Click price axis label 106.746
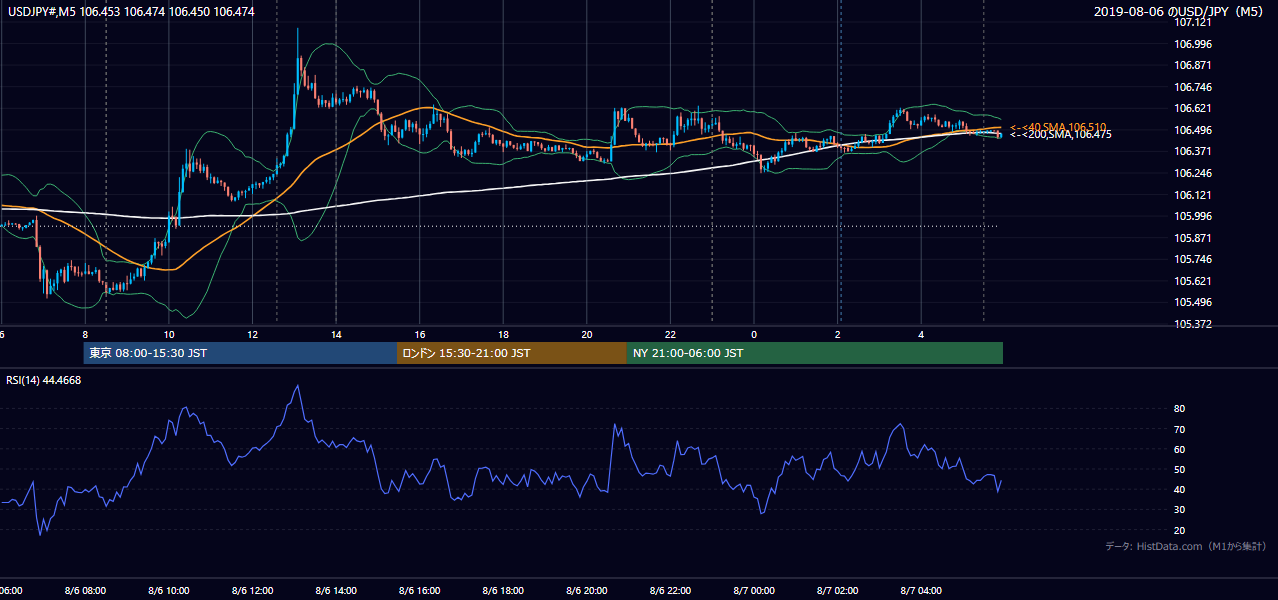The width and height of the screenshot is (1278, 600). pos(1194,87)
